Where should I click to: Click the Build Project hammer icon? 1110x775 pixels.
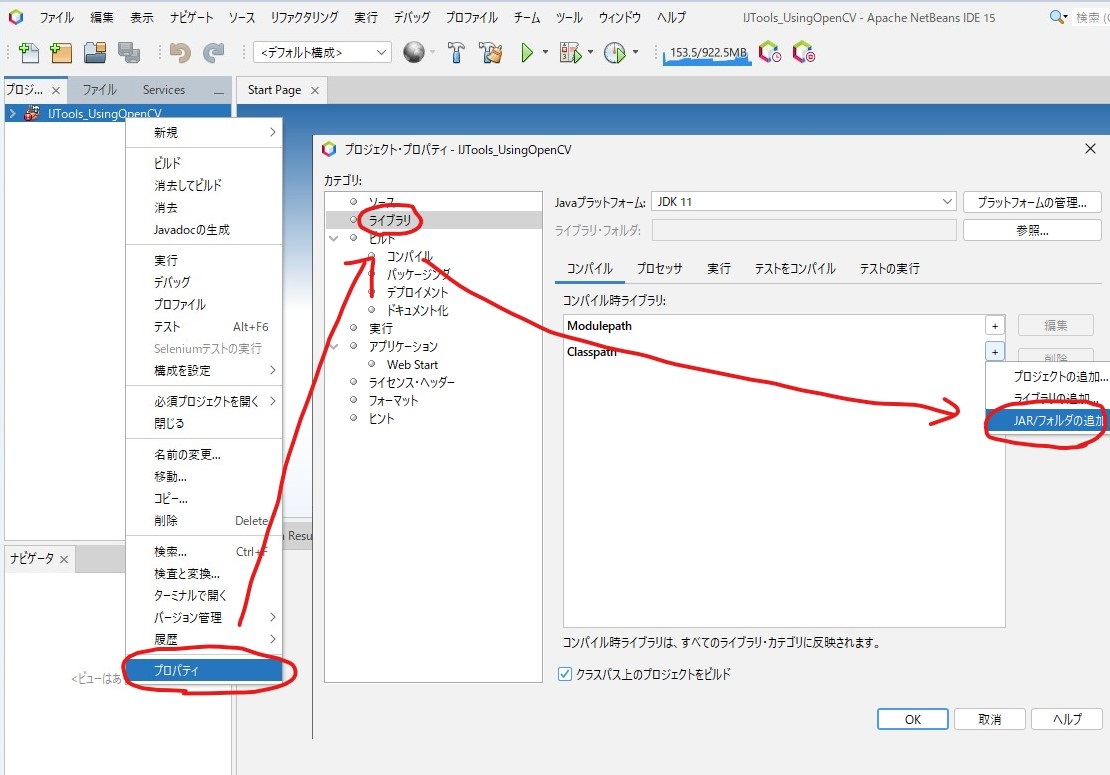point(456,52)
